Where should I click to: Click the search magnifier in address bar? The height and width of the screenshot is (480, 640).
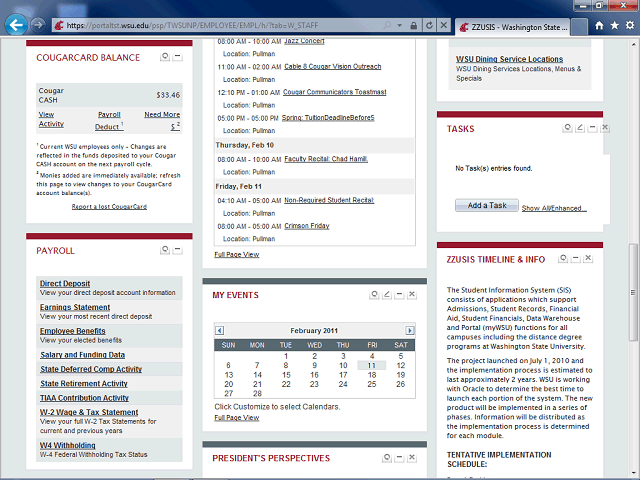[x=387, y=25]
